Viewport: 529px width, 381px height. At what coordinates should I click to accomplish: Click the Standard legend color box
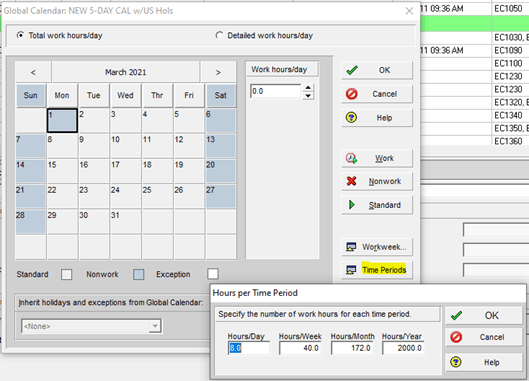point(66,274)
